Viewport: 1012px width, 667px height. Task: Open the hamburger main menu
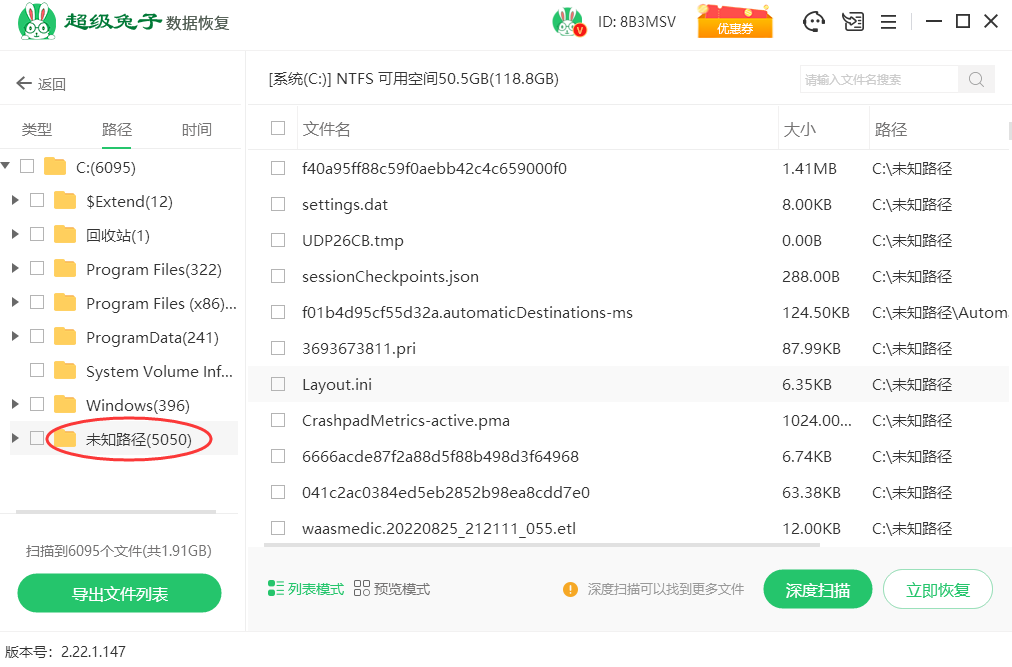pos(888,22)
